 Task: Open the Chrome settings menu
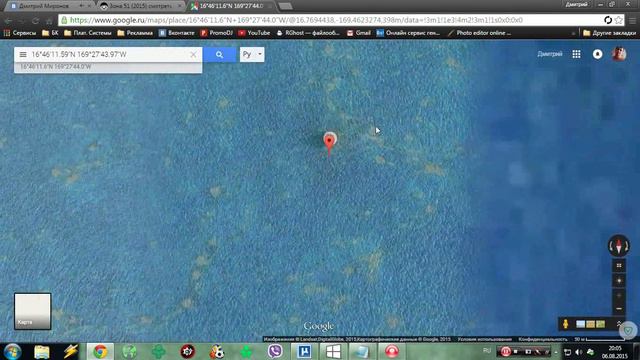[x=633, y=20]
